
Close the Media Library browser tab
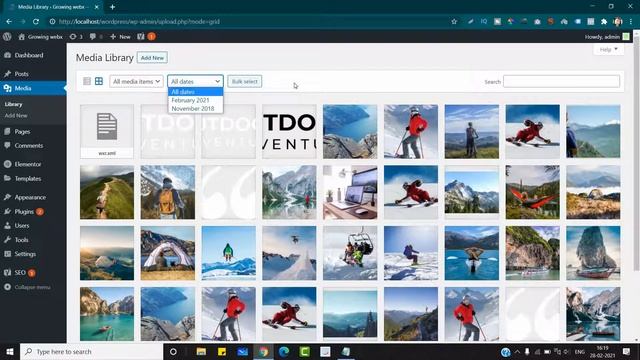(x=97, y=7)
